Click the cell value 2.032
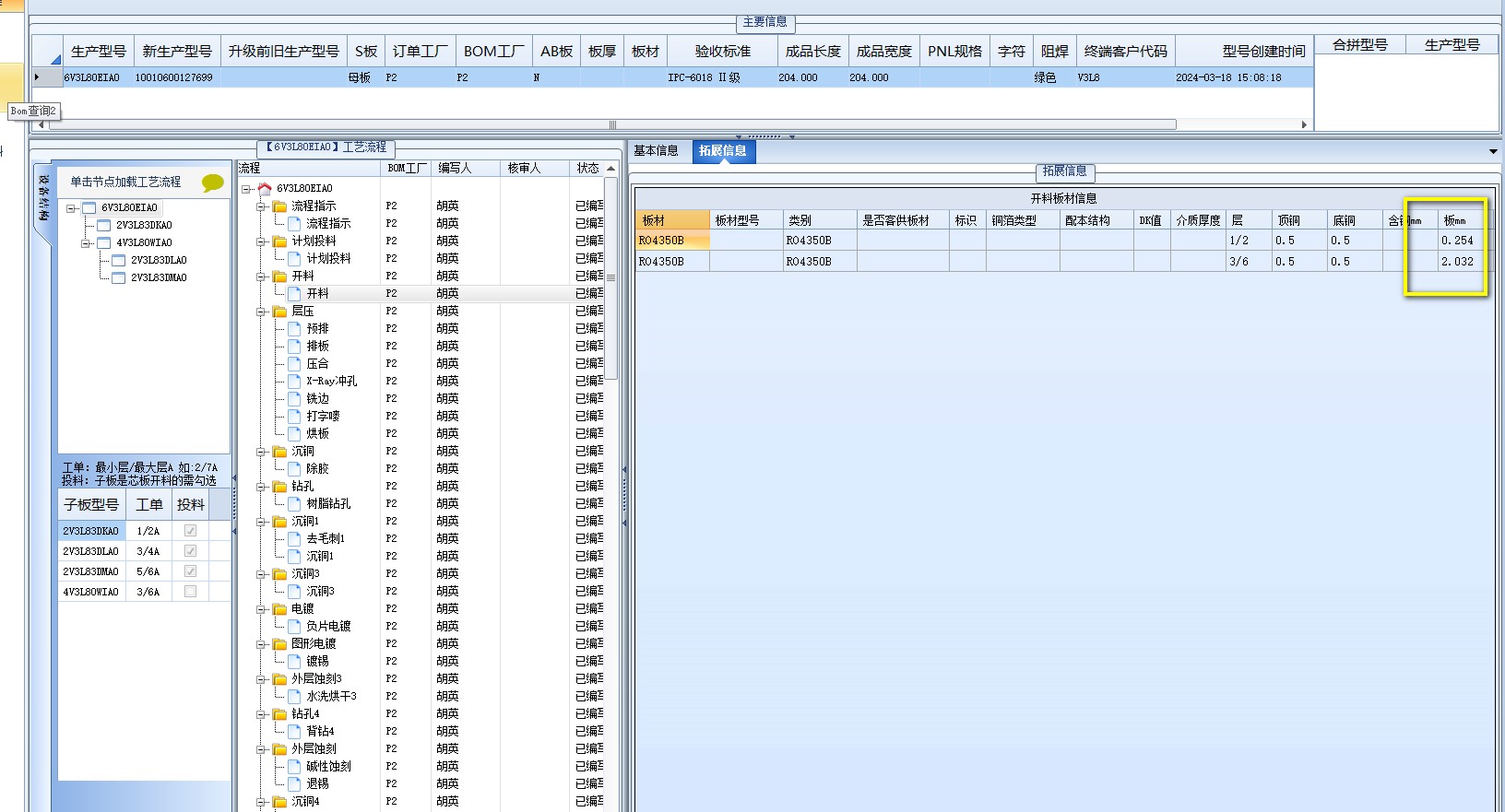 pyautogui.click(x=1457, y=262)
